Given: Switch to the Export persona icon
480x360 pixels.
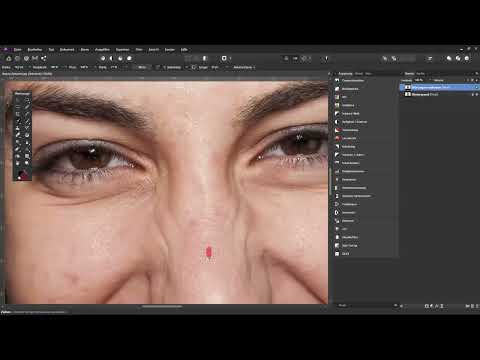Looking at the screenshot, I should tap(44, 58).
